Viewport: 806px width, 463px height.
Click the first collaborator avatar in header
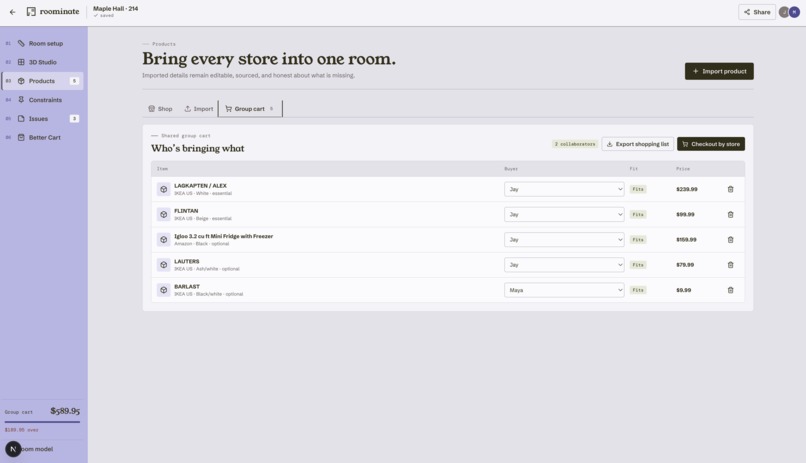pos(783,12)
